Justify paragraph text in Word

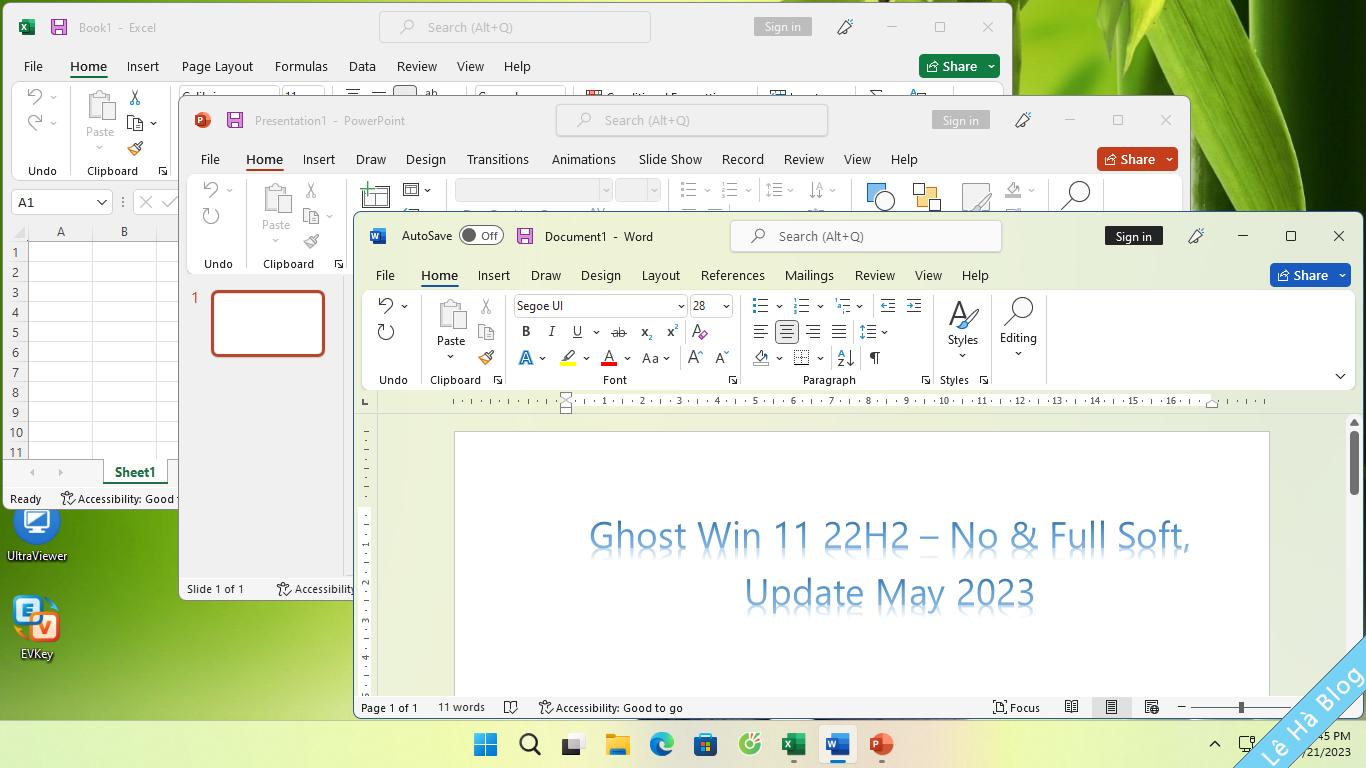pyautogui.click(x=839, y=332)
